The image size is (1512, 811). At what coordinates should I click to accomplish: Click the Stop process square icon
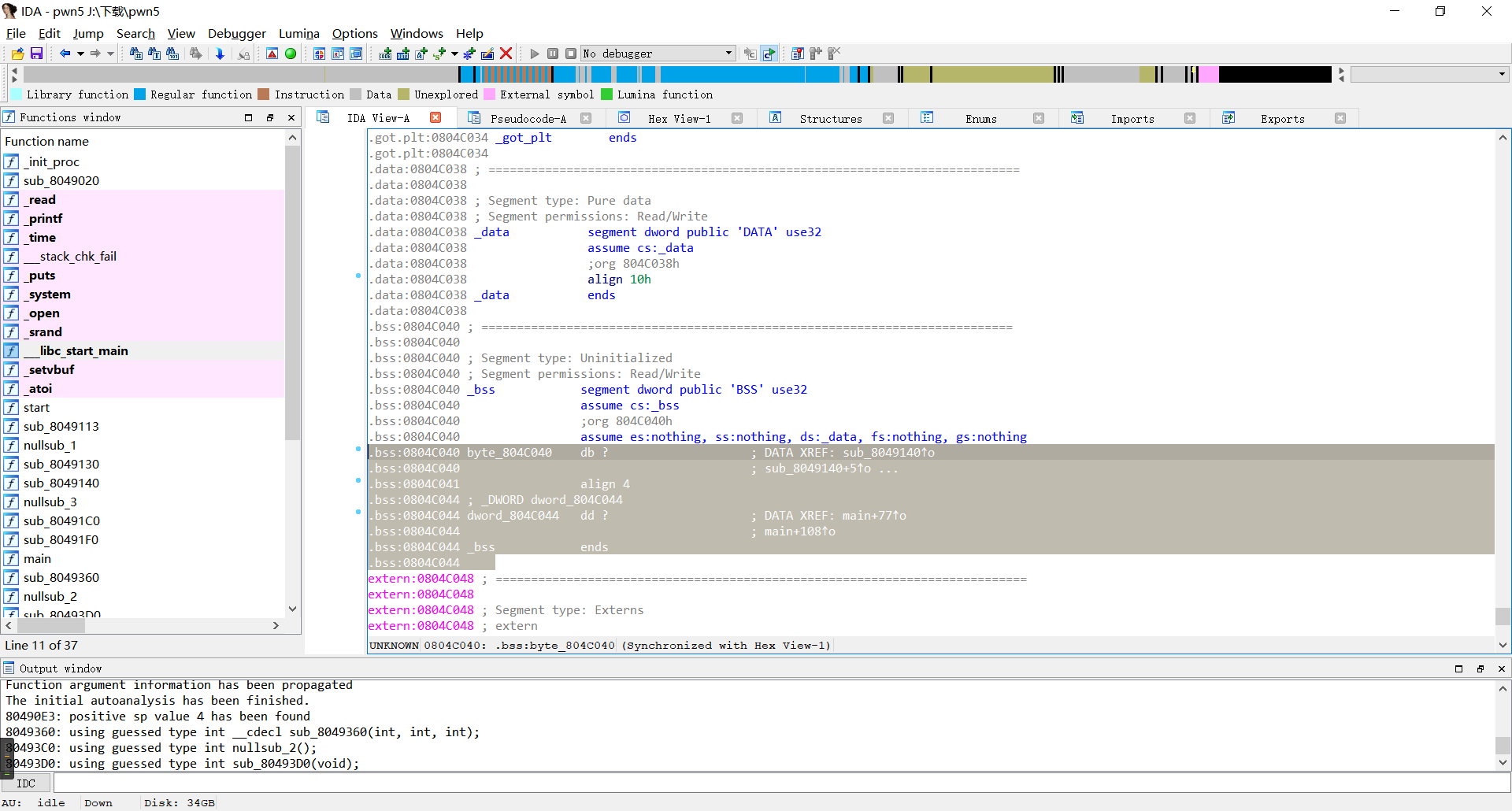(x=571, y=54)
